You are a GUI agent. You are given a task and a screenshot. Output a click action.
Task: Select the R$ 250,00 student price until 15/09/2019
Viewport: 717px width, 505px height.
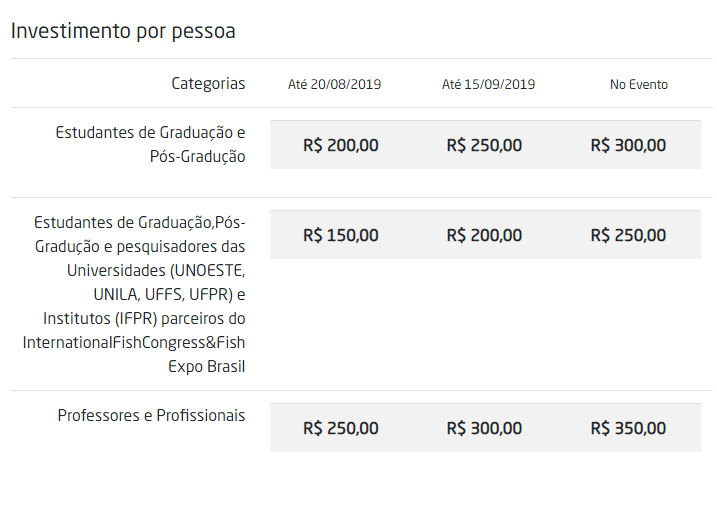point(484,145)
